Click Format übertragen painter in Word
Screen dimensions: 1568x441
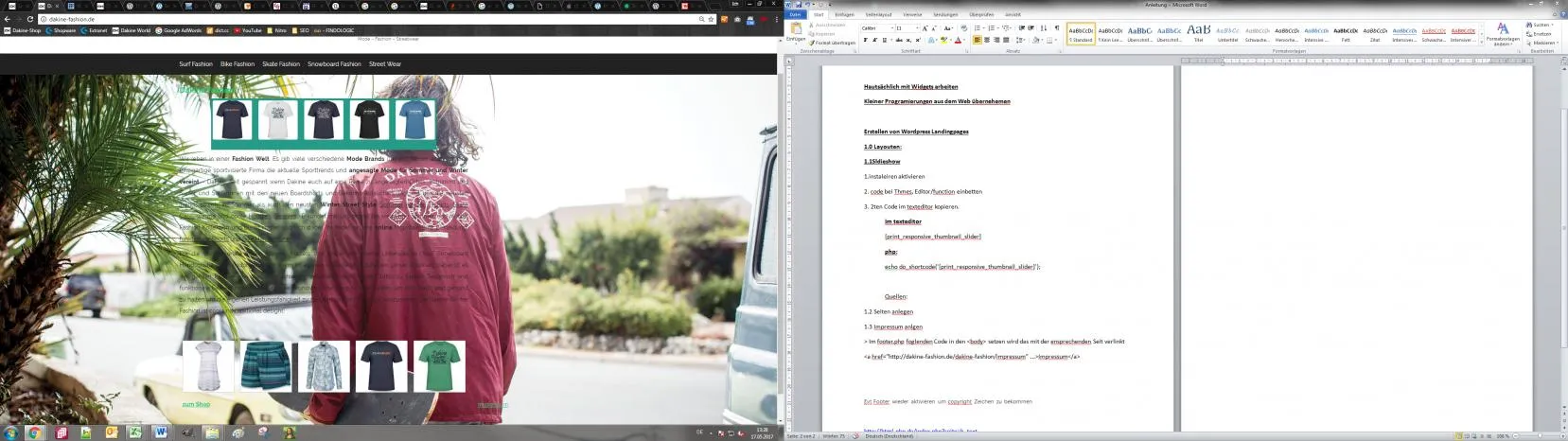pos(832,43)
